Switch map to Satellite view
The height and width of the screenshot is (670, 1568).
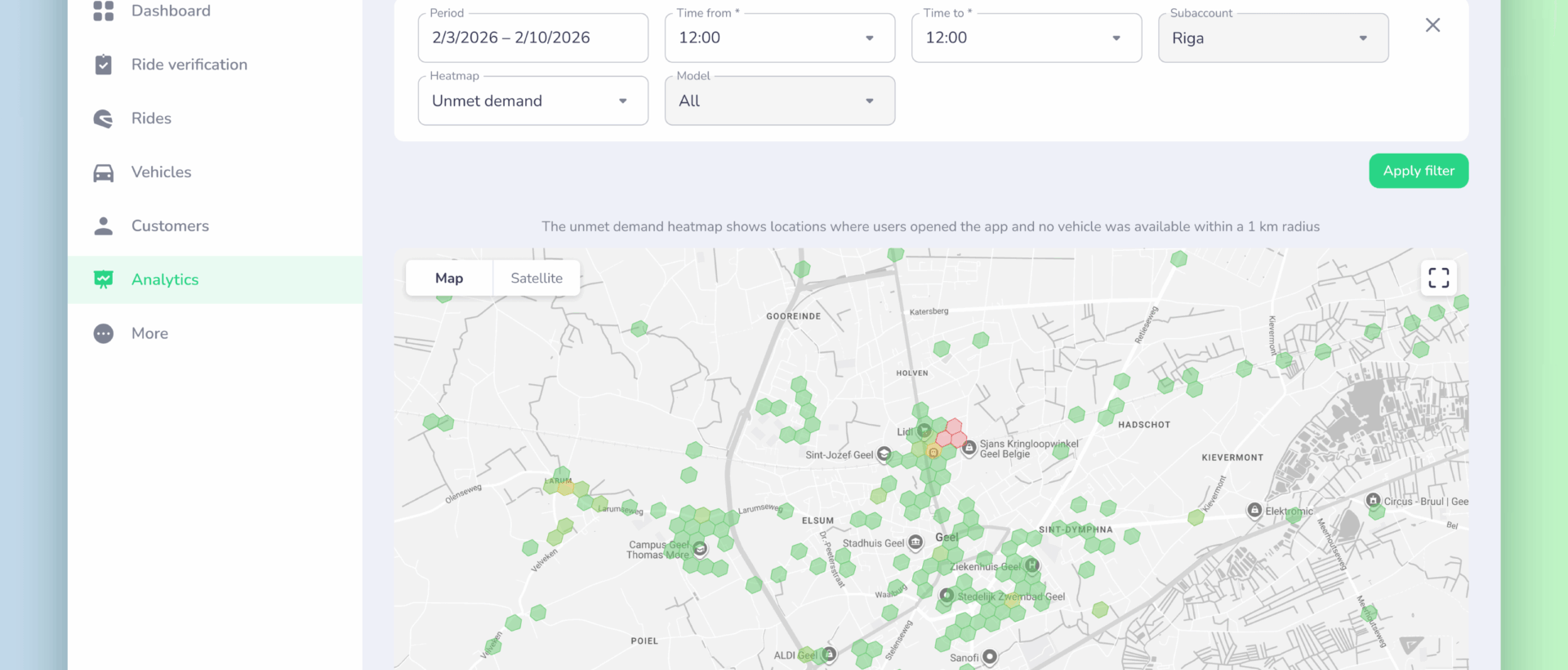coord(537,279)
